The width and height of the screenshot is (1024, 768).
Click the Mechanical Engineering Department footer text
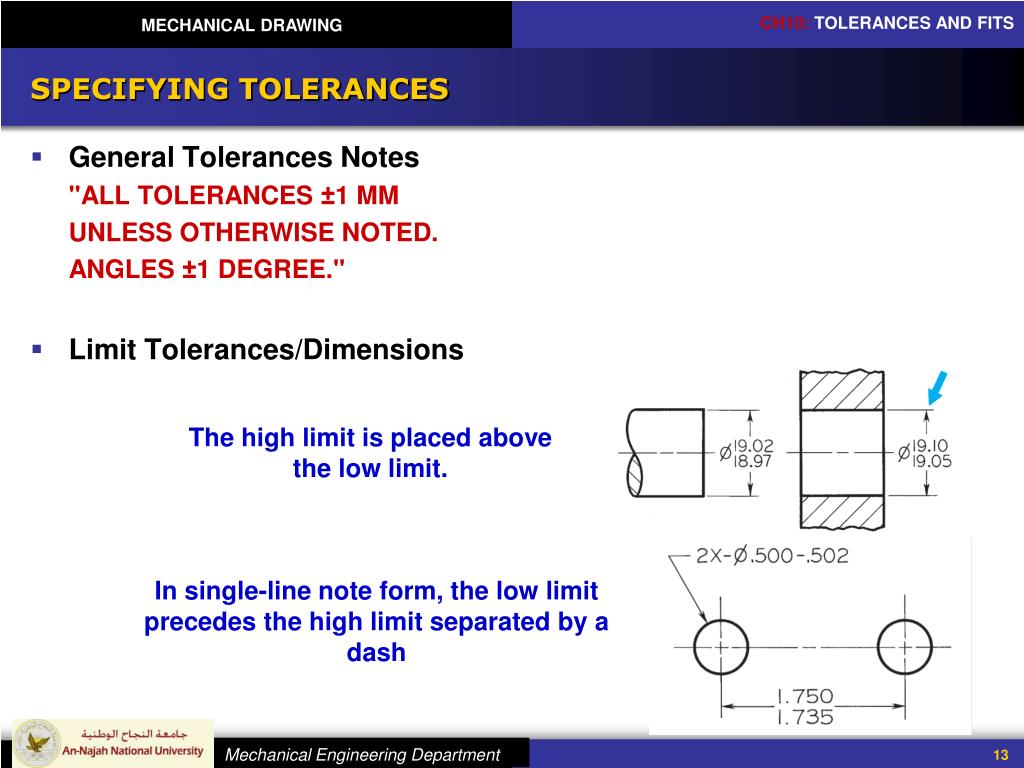click(x=362, y=754)
